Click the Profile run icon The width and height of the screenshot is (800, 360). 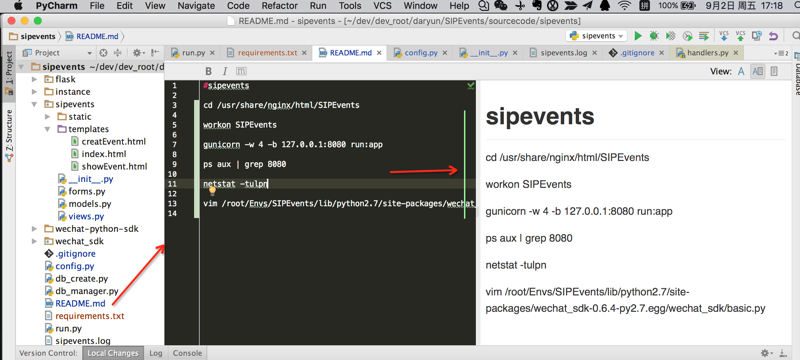pyautogui.click(x=688, y=36)
